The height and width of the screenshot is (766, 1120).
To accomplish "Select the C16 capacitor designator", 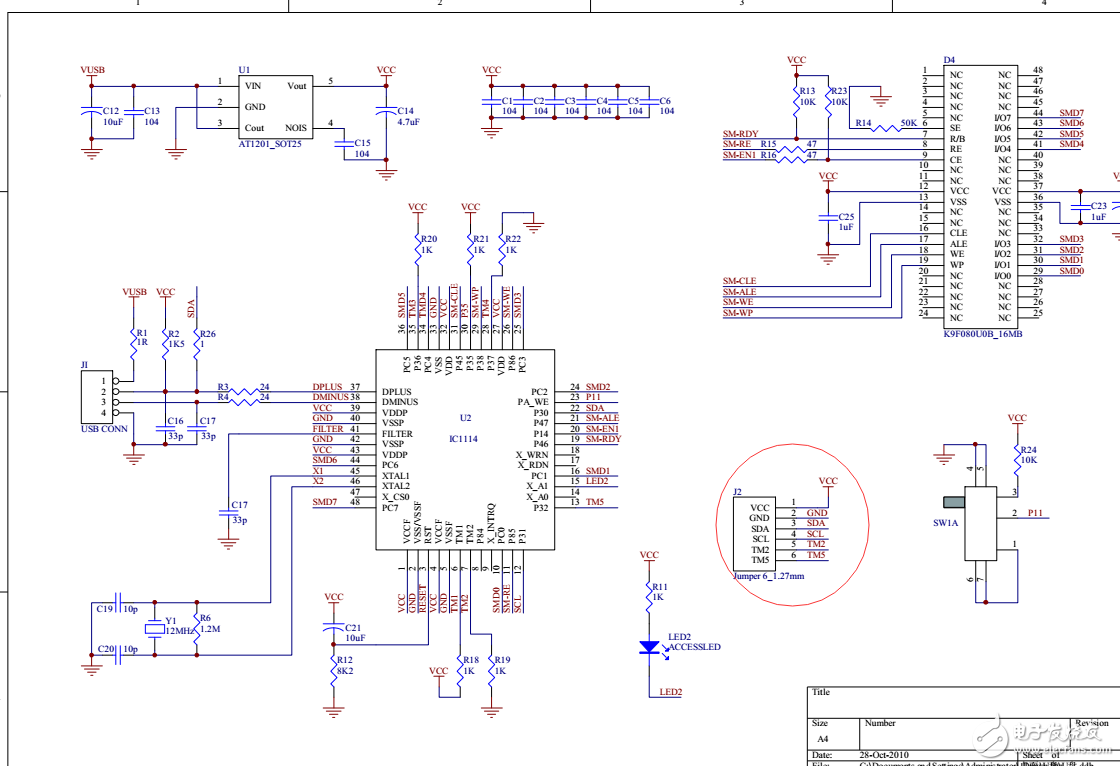I will pos(175,421).
